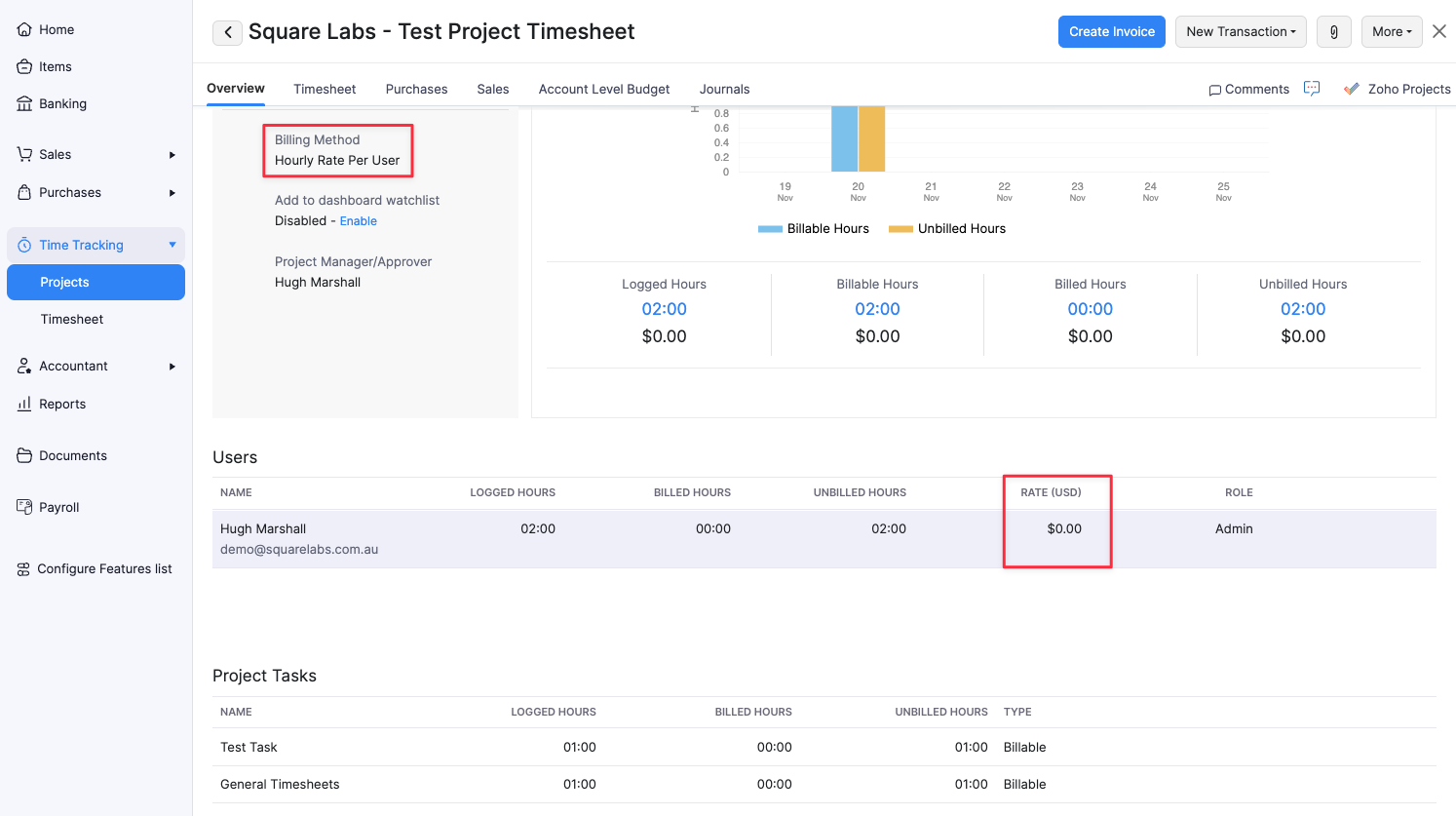The height and width of the screenshot is (816, 1456).
Task: Click the paperclip attachment icon
Action: pos(1334,31)
